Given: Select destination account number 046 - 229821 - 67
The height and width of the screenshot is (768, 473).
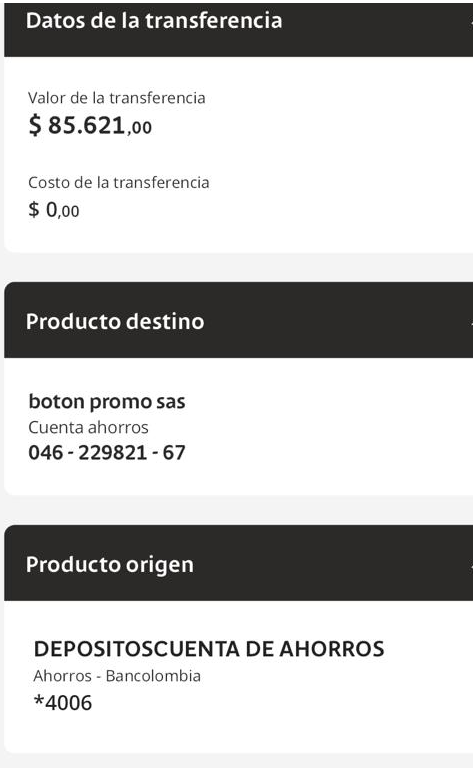Looking at the screenshot, I should point(107,453).
